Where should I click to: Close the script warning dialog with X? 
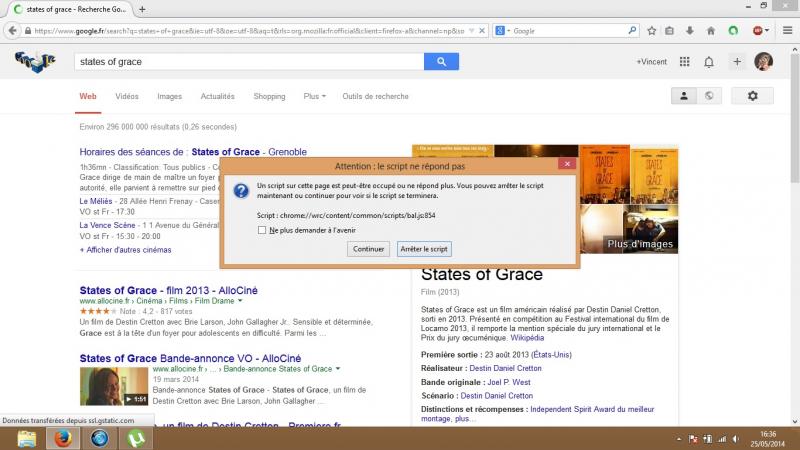(x=567, y=164)
